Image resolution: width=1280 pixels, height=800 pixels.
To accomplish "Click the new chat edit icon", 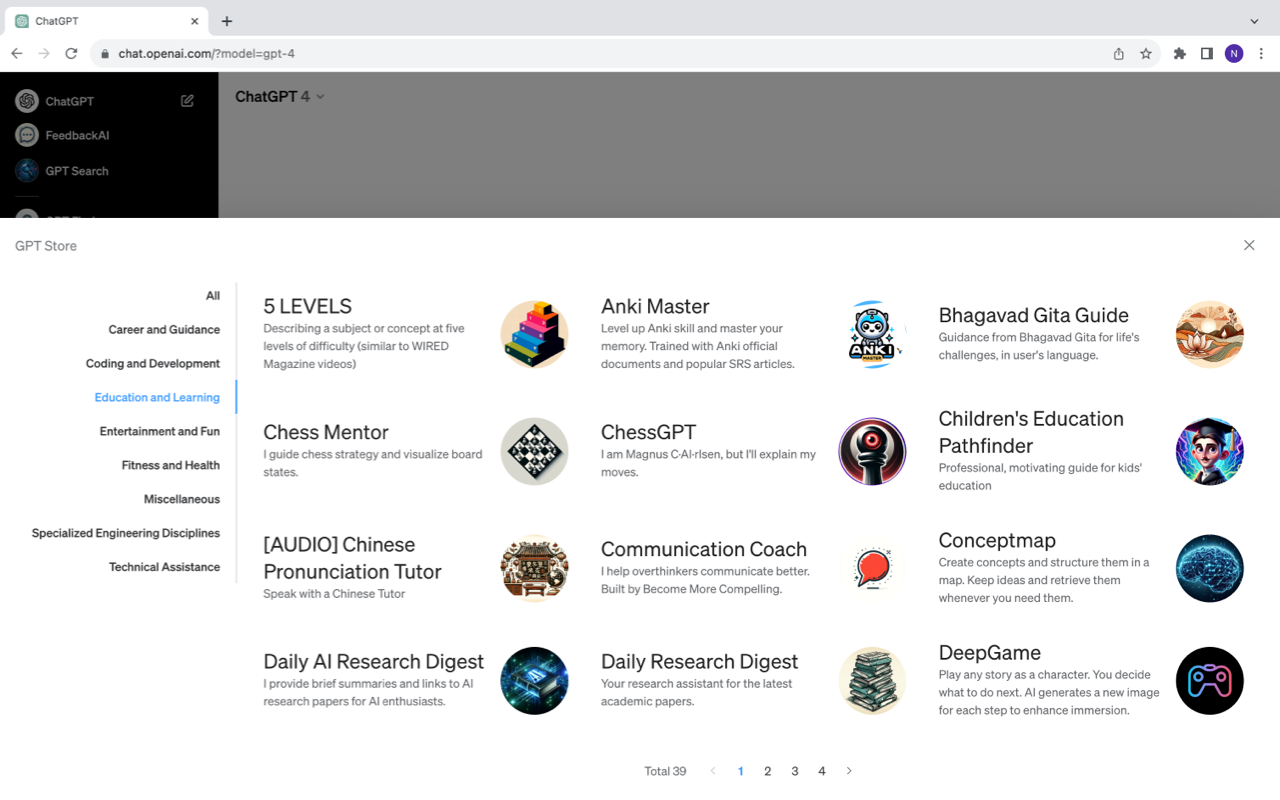I will [x=187, y=101].
